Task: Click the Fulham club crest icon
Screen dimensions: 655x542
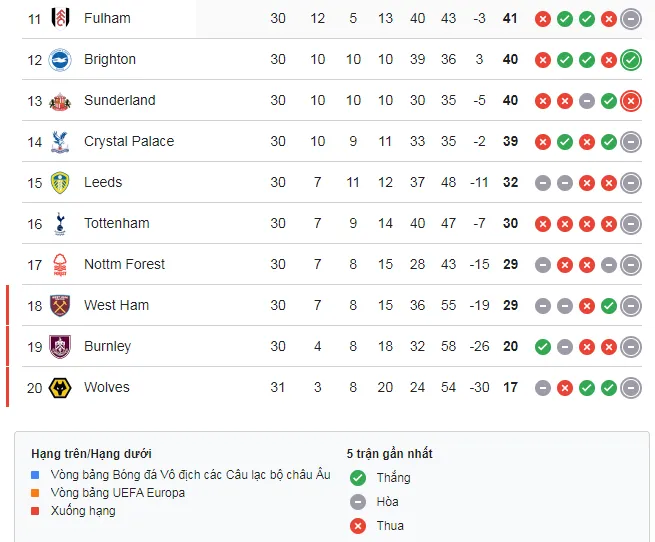Action: tap(60, 18)
